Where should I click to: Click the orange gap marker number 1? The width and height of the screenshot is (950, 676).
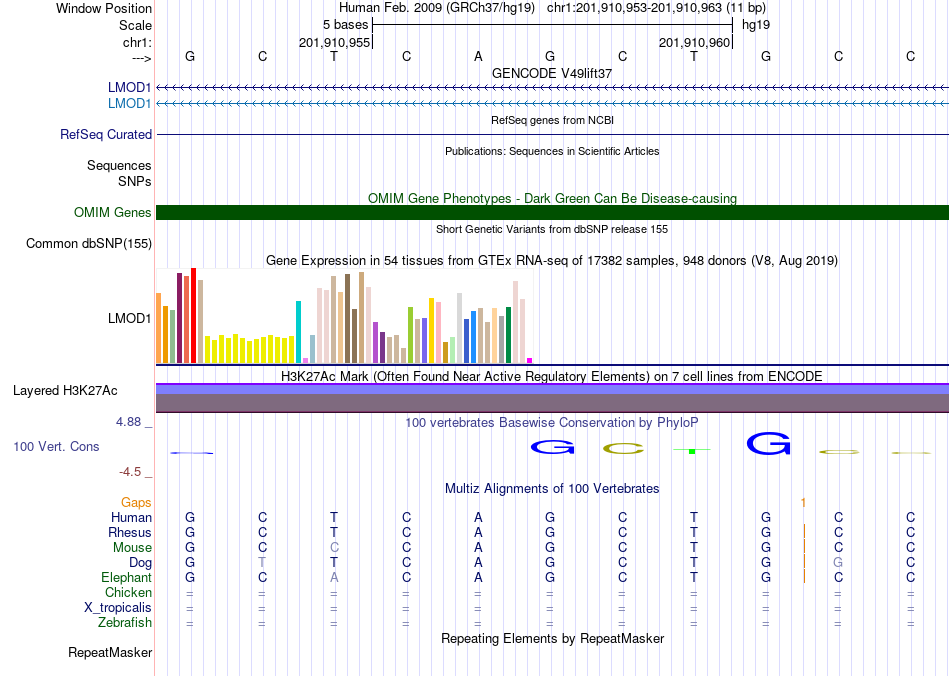(x=803, y=502)
